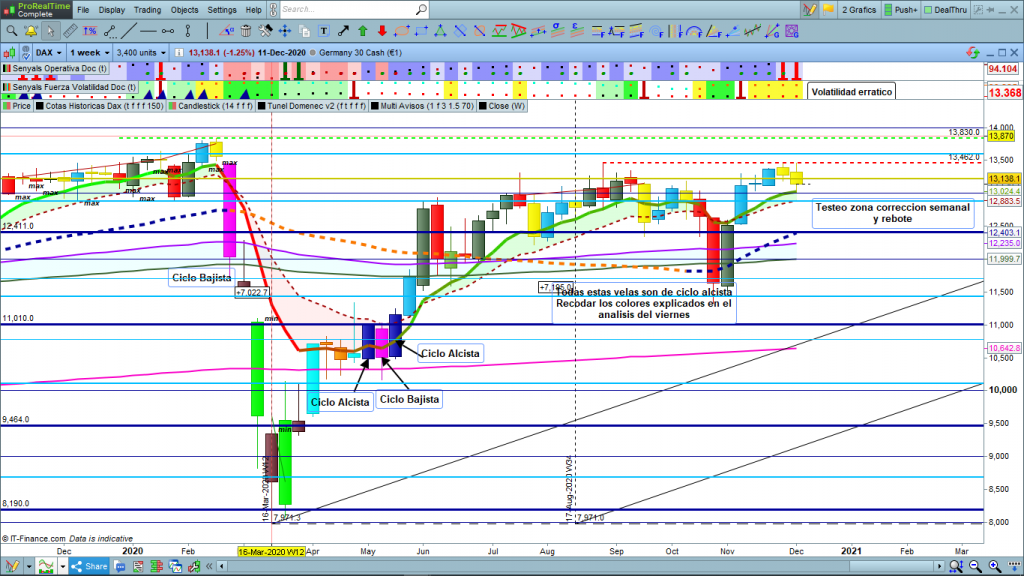Expand the 1 week timeframe dropdown
Image resolution: width=1024 pixels, height=576 pixels.
click(x=89, y=51)
